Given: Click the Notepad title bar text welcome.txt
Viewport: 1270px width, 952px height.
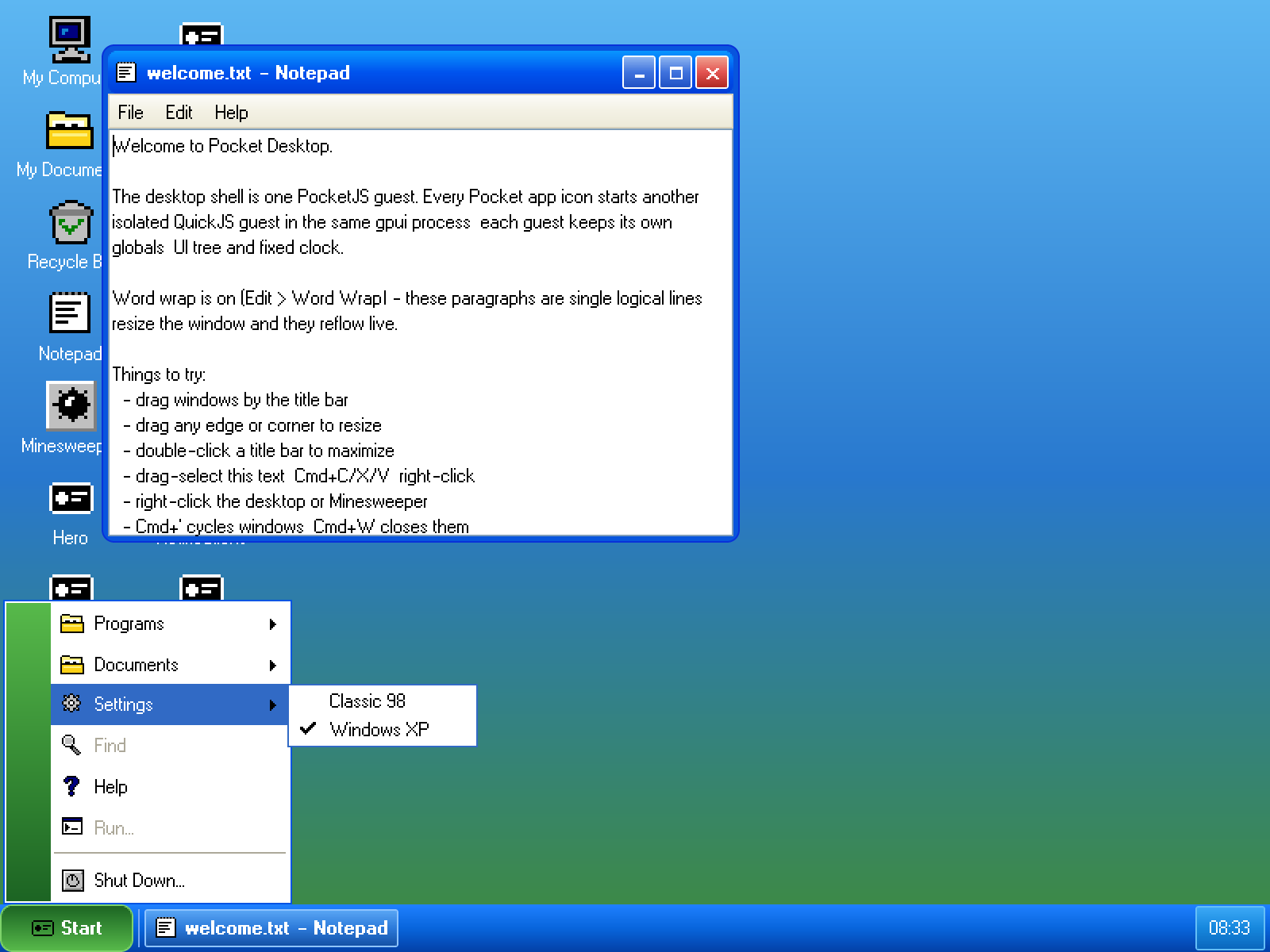Looking at the screenshot, I should click(x=199, y=73).
